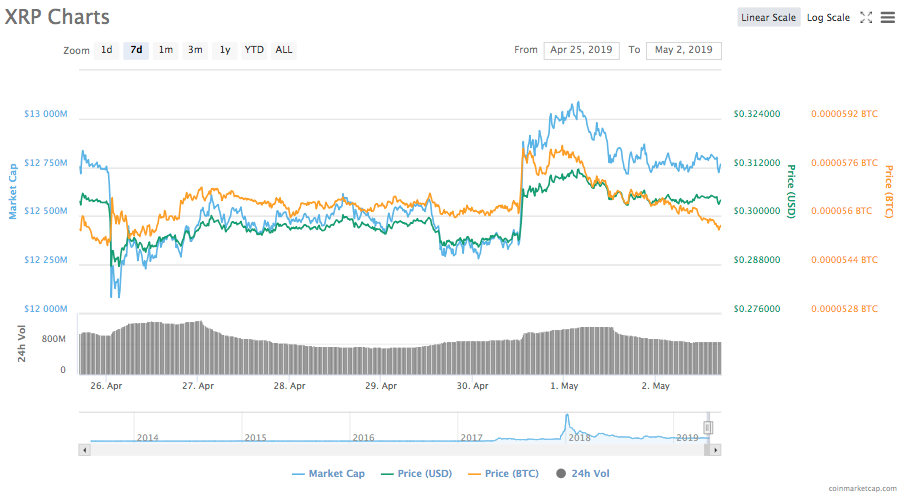Switch to Log Scale
Image resolution: width=906 pixels, height=494 pixels.
pos(828,17)
